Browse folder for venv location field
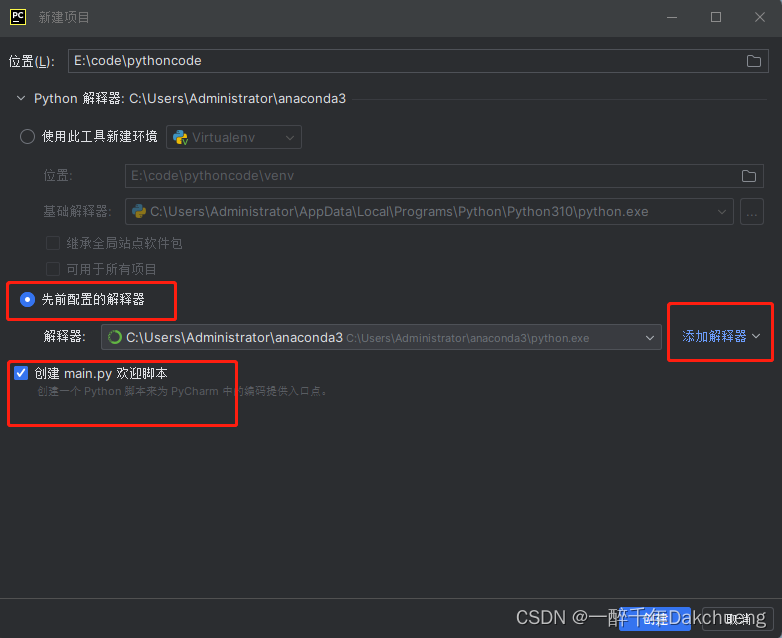This screenshot has width=782, height=638. (749, 176)
